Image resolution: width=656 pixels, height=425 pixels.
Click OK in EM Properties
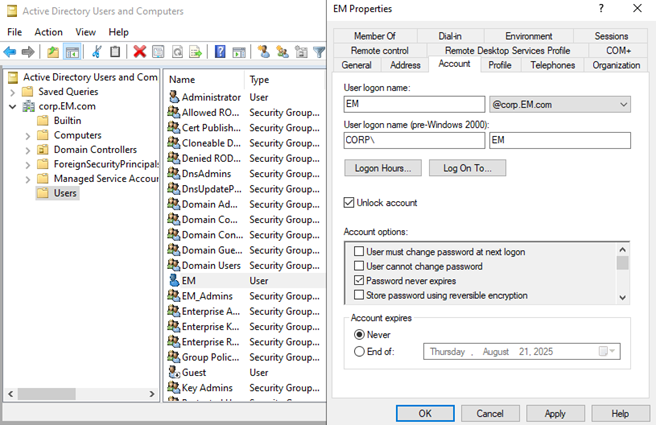[425, 413]
